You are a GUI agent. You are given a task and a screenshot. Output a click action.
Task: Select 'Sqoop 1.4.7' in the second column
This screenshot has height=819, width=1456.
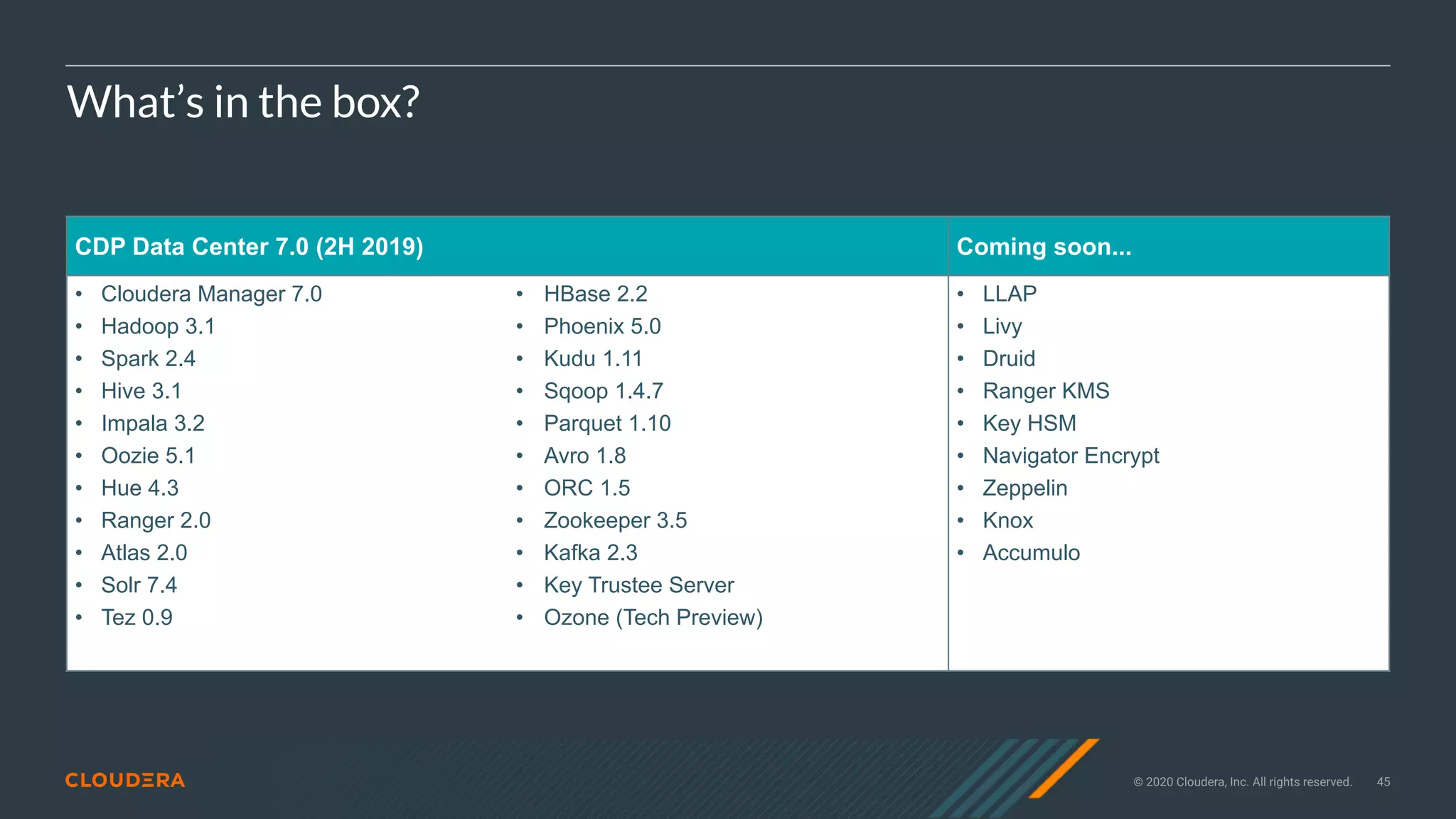[x=604, y=391]
